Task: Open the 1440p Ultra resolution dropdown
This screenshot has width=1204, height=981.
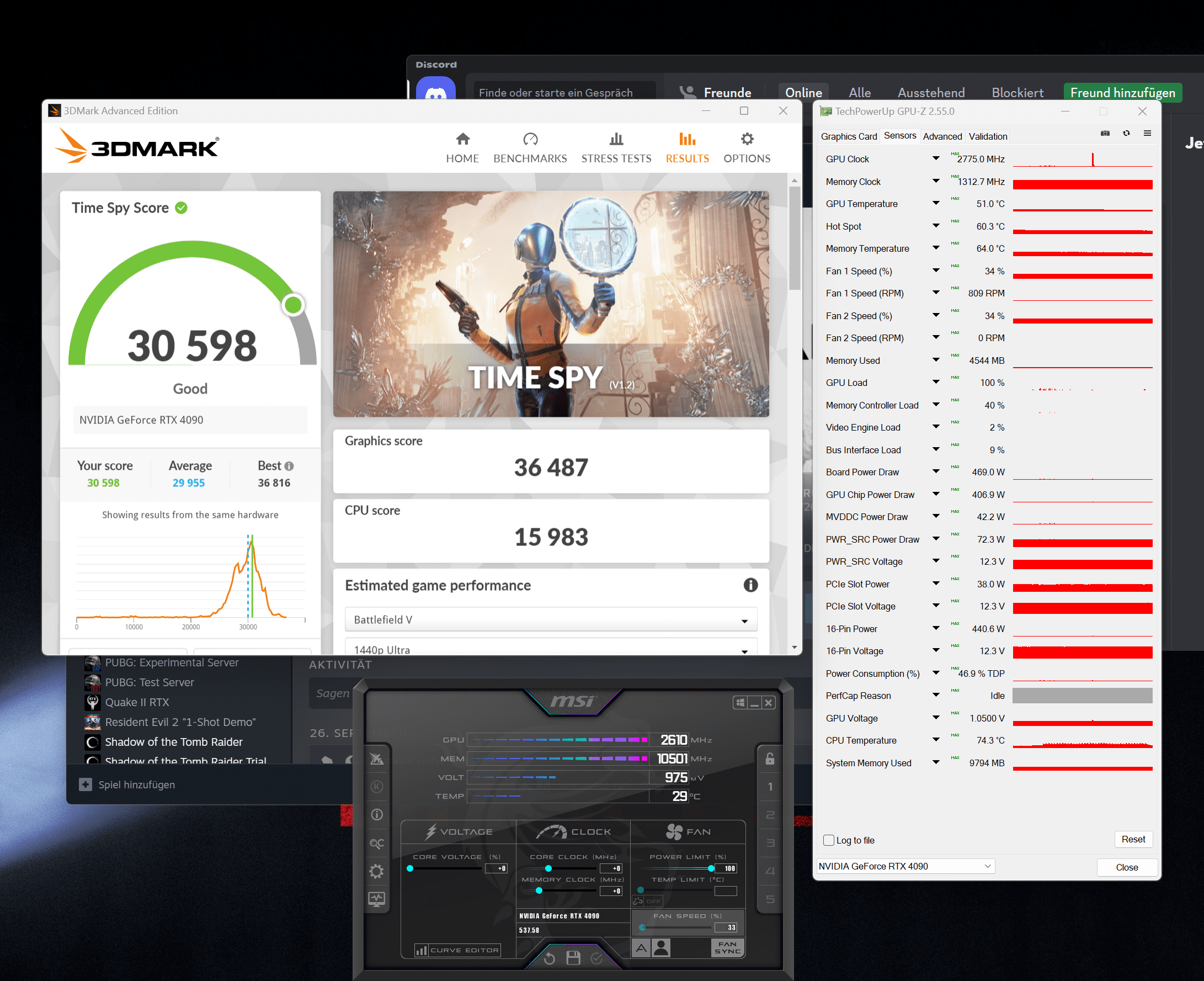Action: pyautogui.click(x=551, y=647)
